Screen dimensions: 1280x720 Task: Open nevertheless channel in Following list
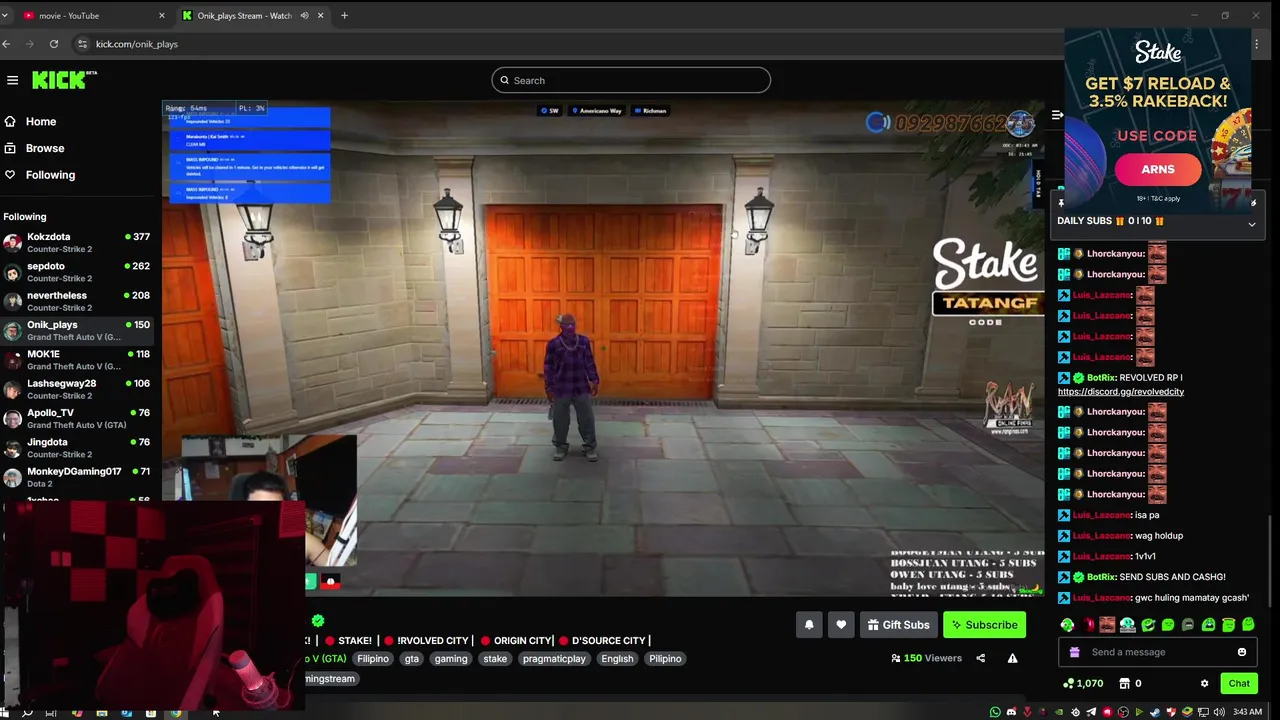pos(77,301)
